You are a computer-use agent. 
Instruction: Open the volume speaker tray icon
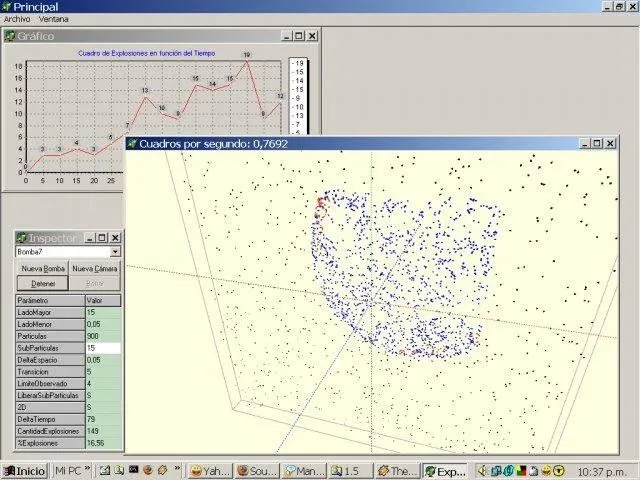tap(482, 471)
